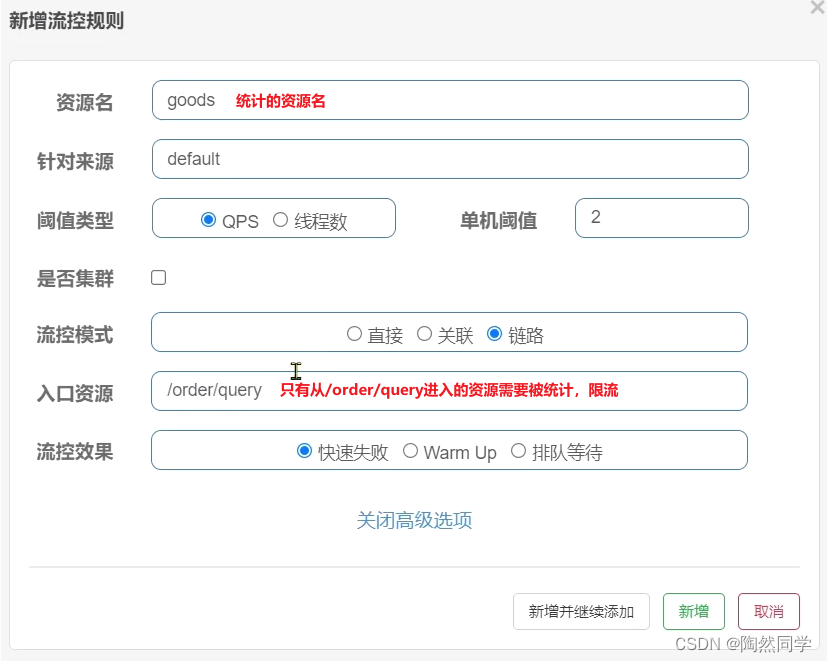Cancel with the 取消 button
Viewport: 827px width, 662px height.
pos(768,611)
